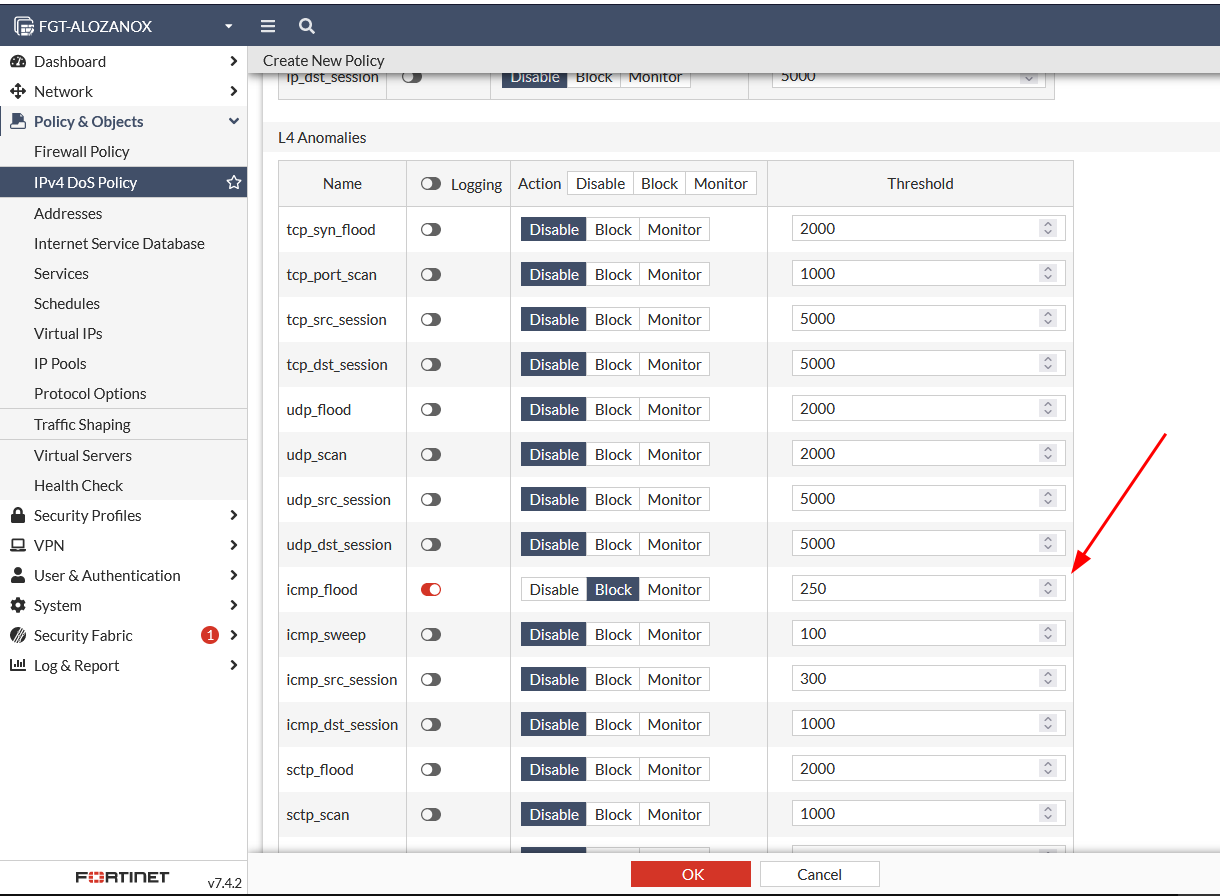1220x896 pixels.
Task: Open the FGT-ALOZANOX device dropdown
Action: (x=228, y=26)
